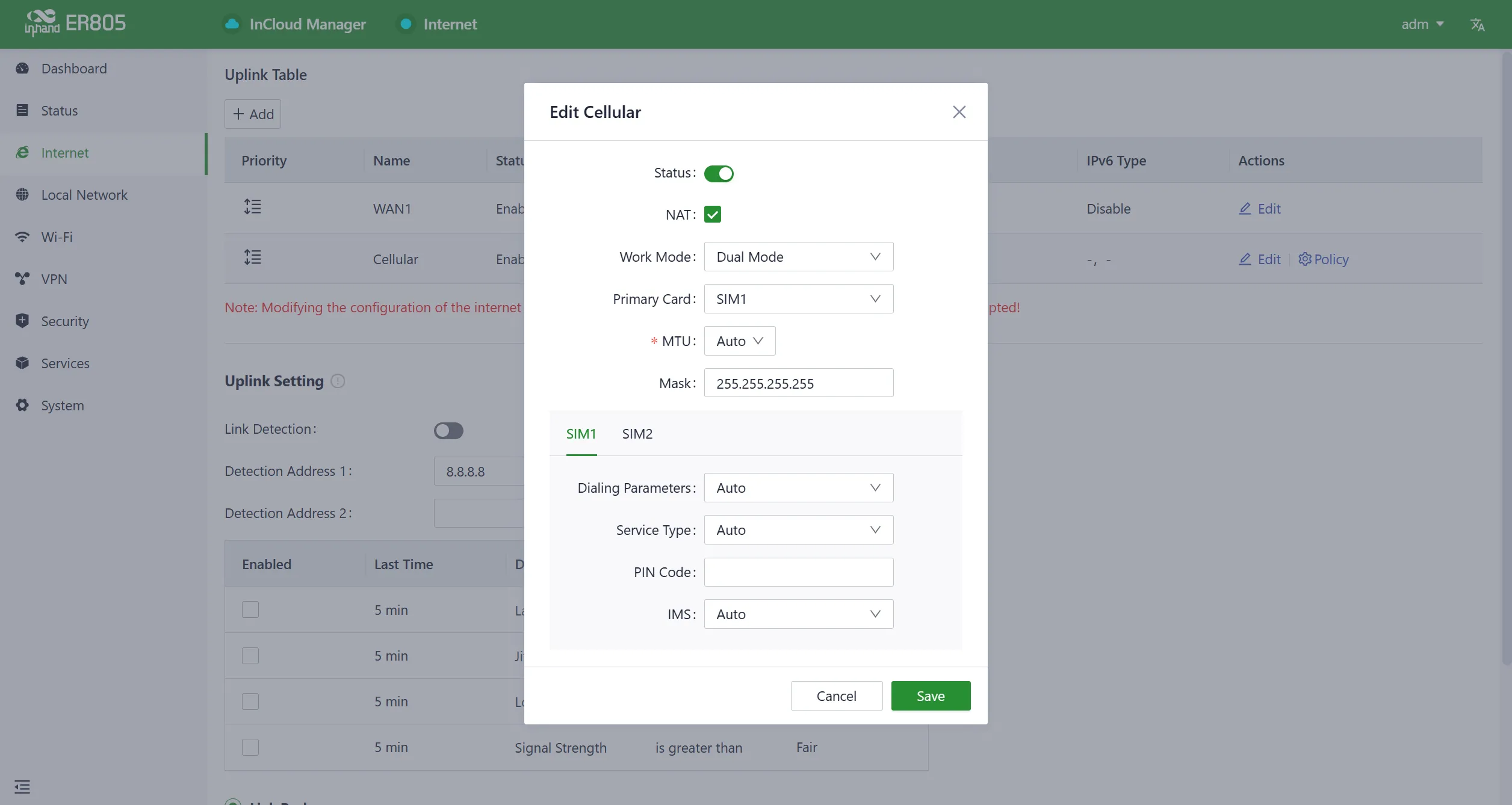Open the Primary Card dropdown
Screen dimensions: 1512x805
(x=799, y=299)
